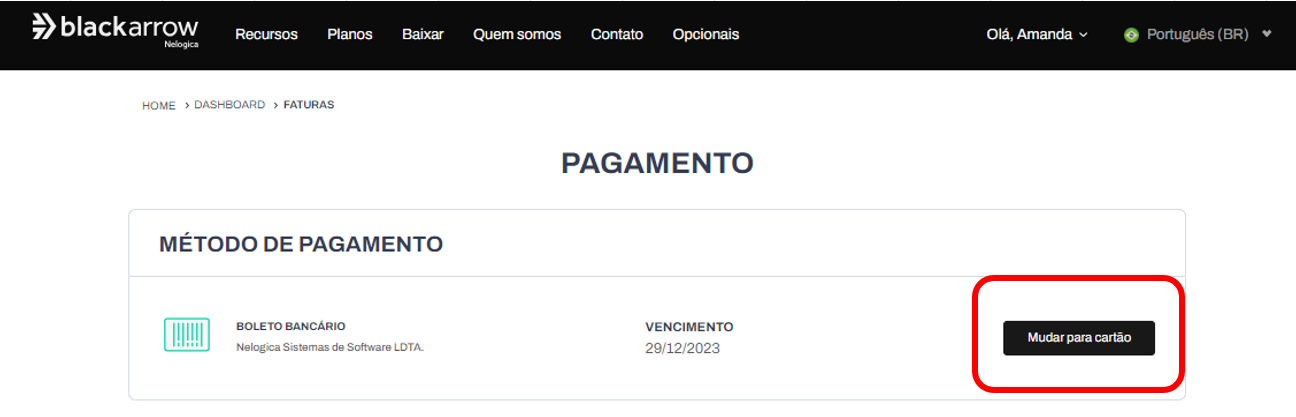Click the Opcionais navigation item
Viewport: 1296px width, 417px height.
pos(706,34)
